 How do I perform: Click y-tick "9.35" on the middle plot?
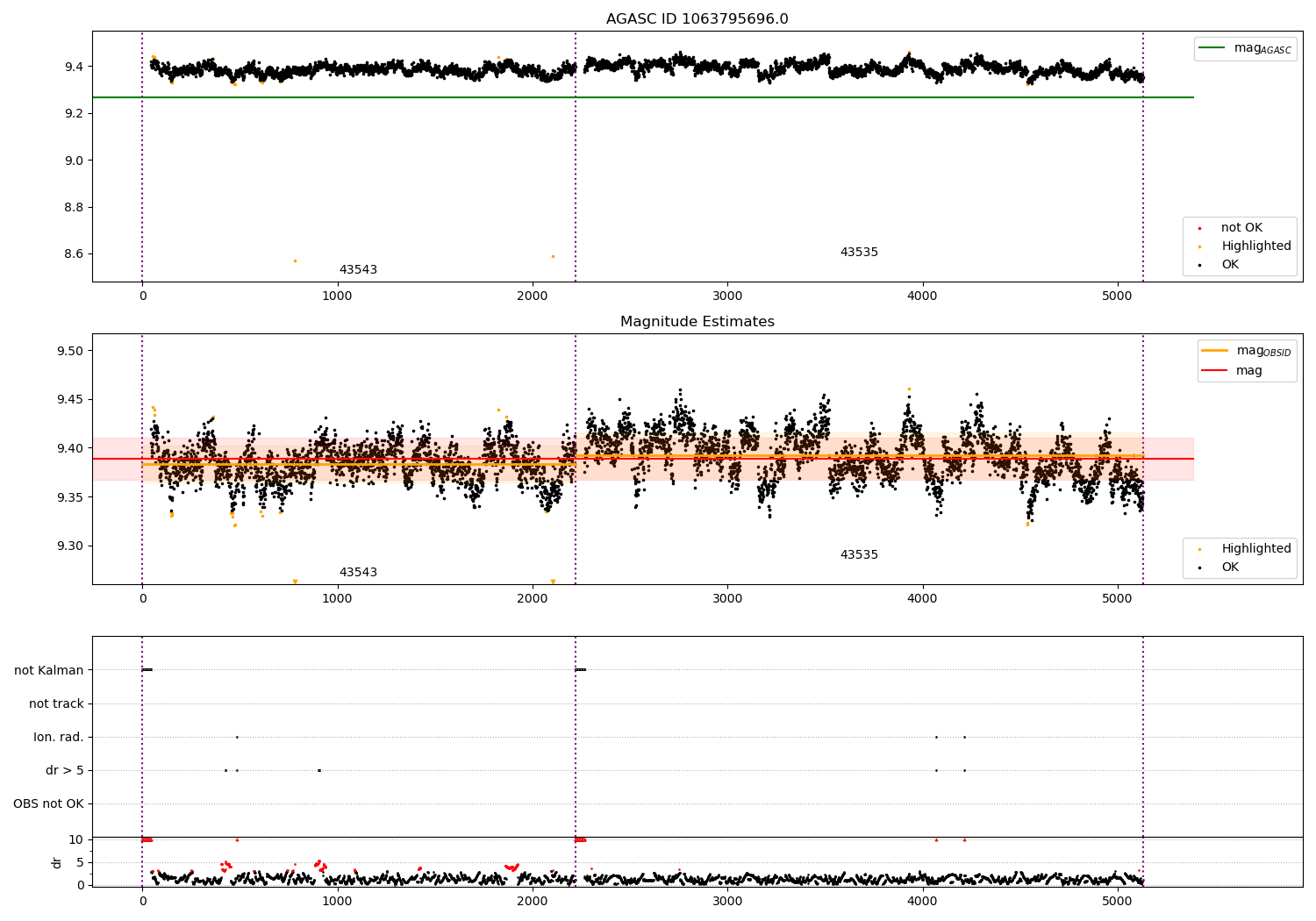click(x=69, y=497)
